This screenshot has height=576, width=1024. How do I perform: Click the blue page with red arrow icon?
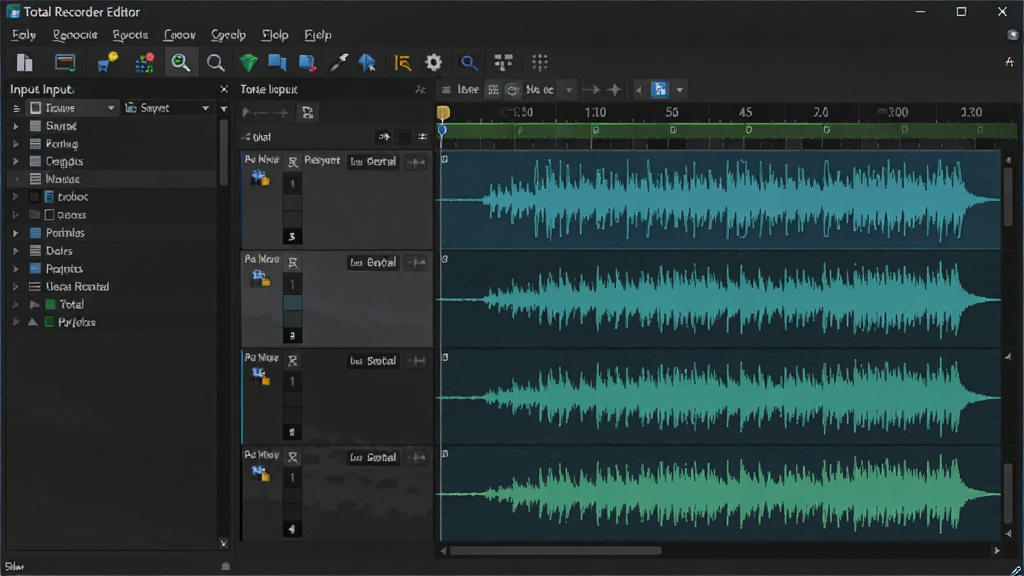307,63
